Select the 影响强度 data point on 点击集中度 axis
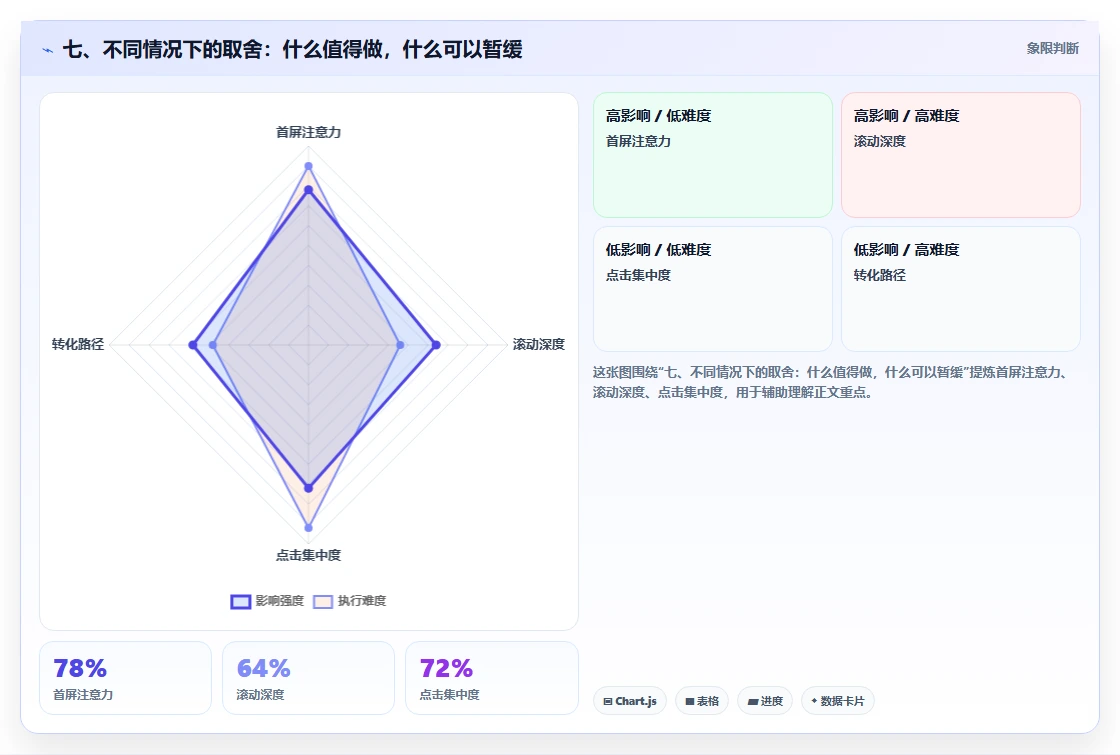The width and height of the screenshot is (1120, 755). [309, 489]
